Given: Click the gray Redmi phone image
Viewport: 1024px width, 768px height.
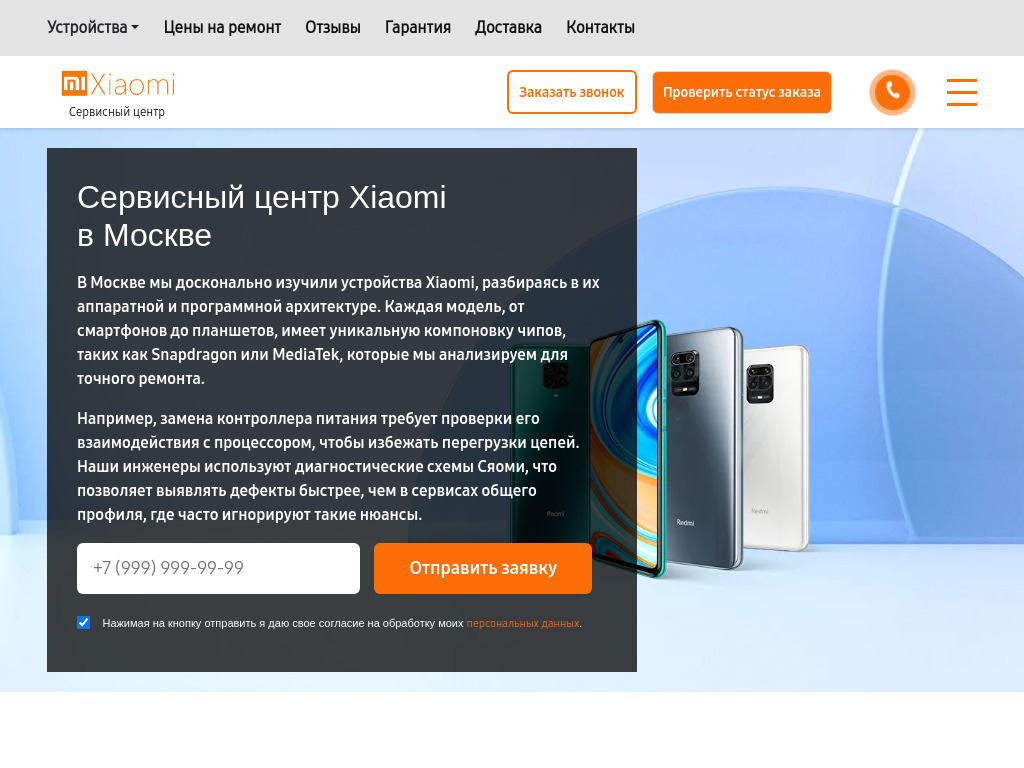Looking at the screenshot, I should click(x=704, y=447).
